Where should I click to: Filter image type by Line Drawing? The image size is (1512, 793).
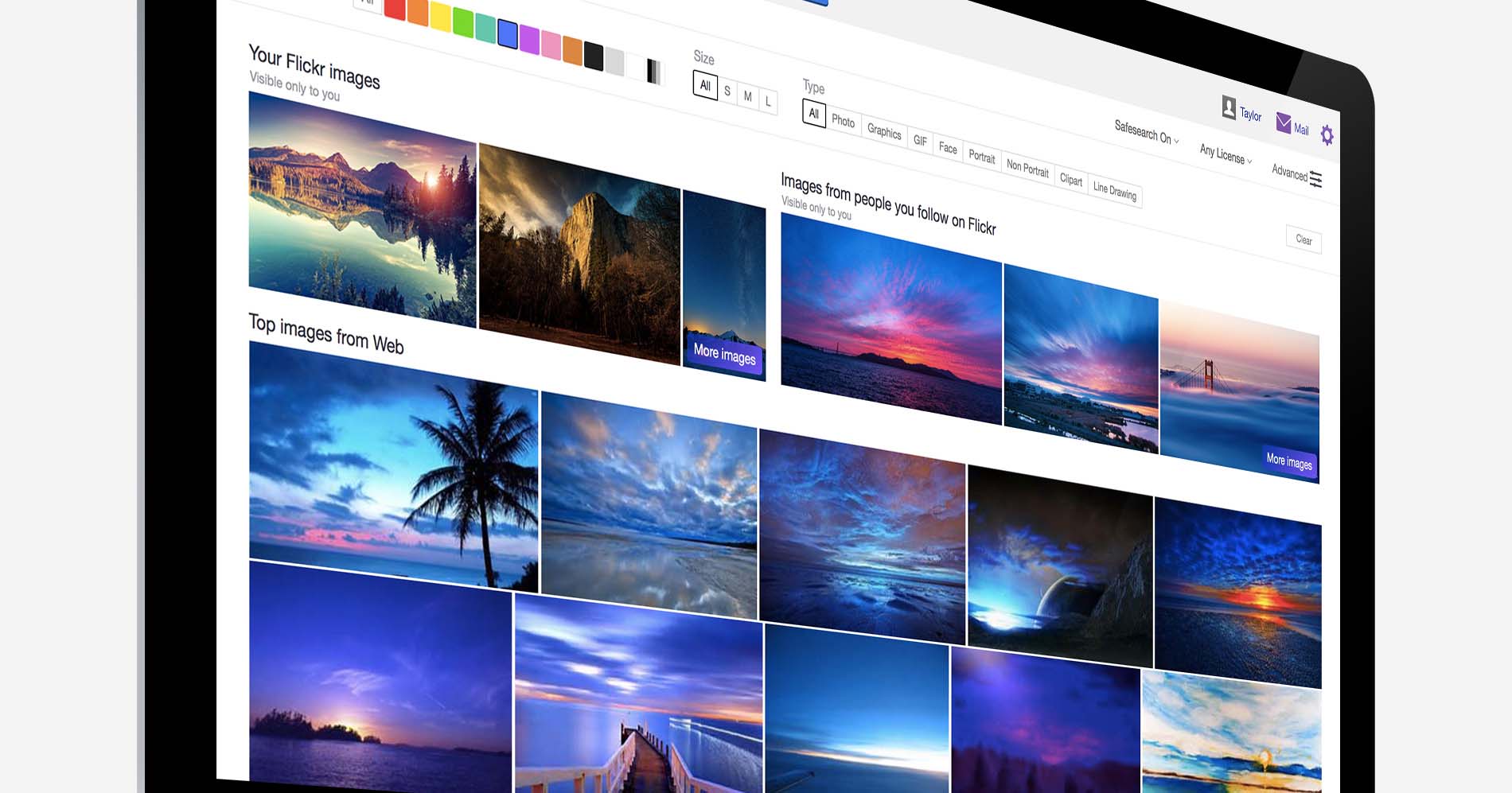[1115, 191]
